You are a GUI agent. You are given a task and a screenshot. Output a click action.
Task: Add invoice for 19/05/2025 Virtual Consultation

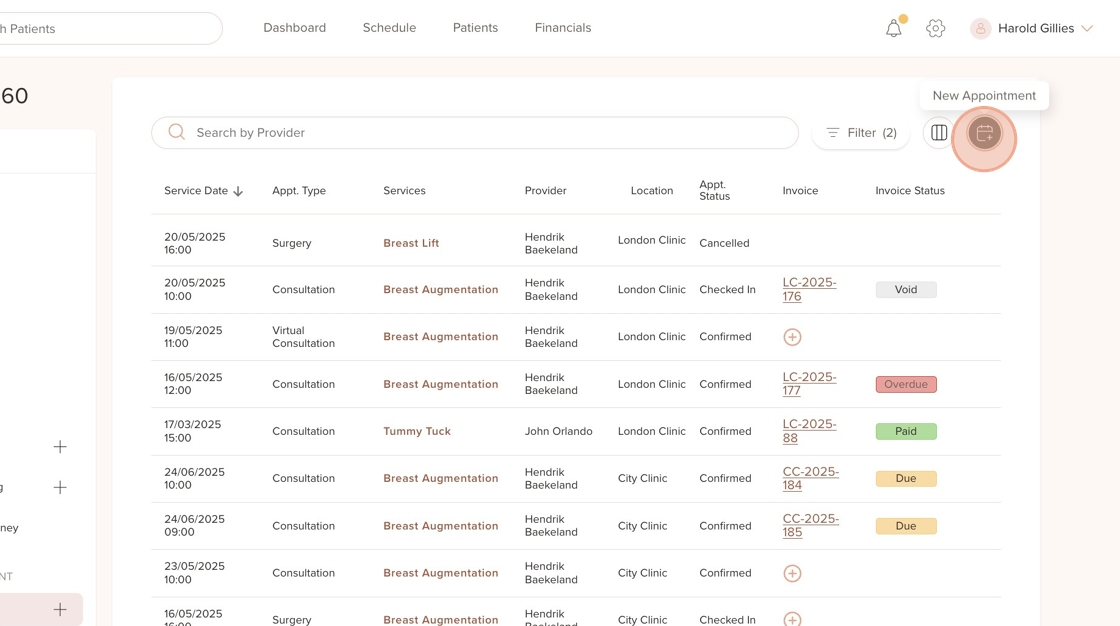[792, 337]
